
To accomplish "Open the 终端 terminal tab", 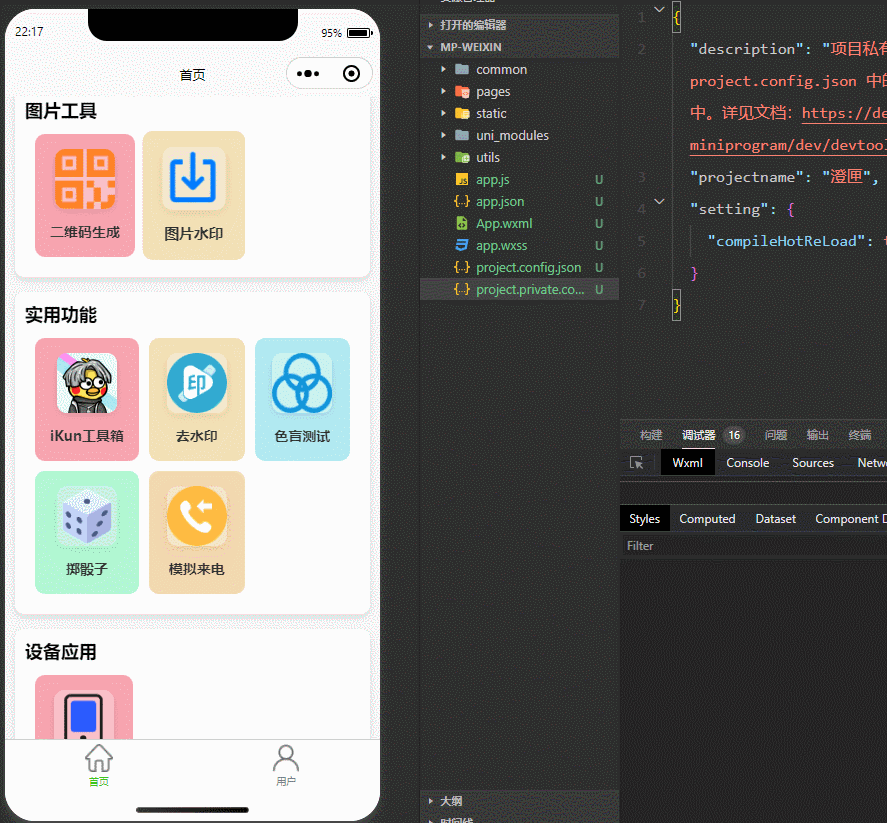I will coord(860,435).
